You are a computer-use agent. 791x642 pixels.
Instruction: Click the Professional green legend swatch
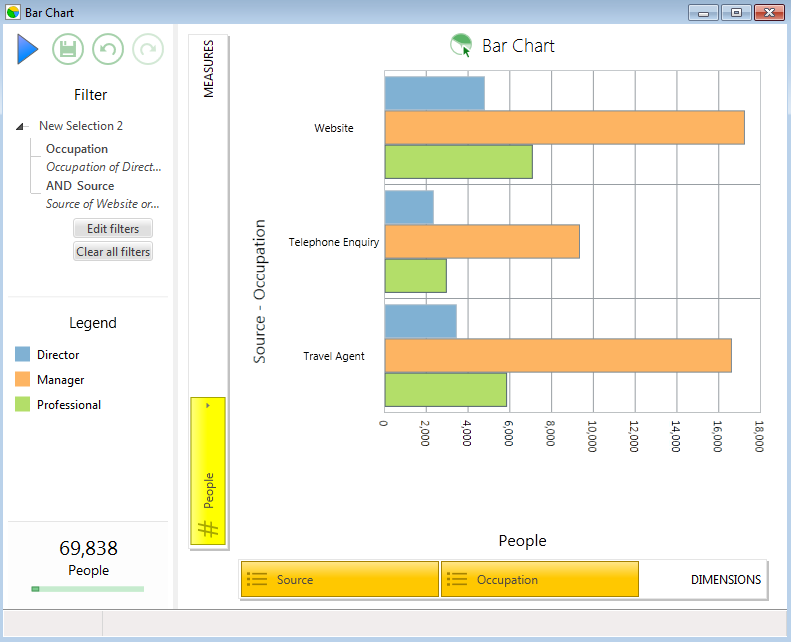pyautogui.click(x=22, y=404)
